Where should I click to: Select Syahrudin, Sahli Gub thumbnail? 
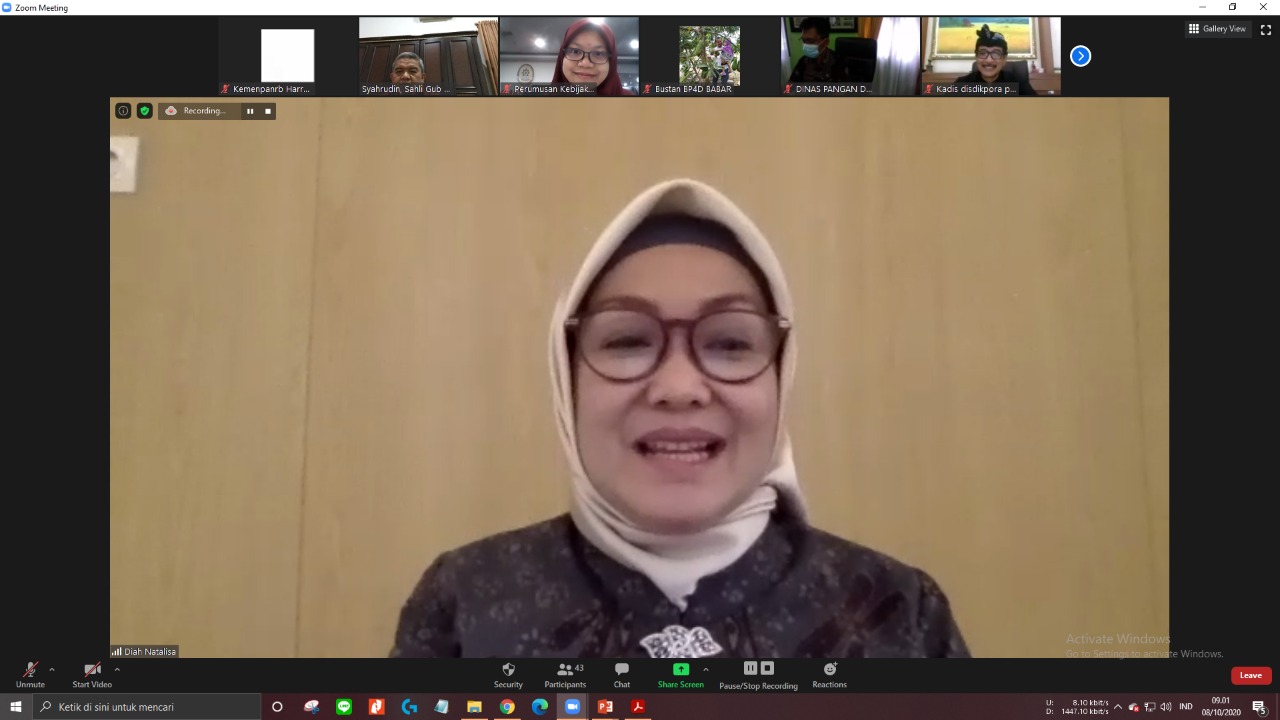pyautogui.click(x=429, y=56)
